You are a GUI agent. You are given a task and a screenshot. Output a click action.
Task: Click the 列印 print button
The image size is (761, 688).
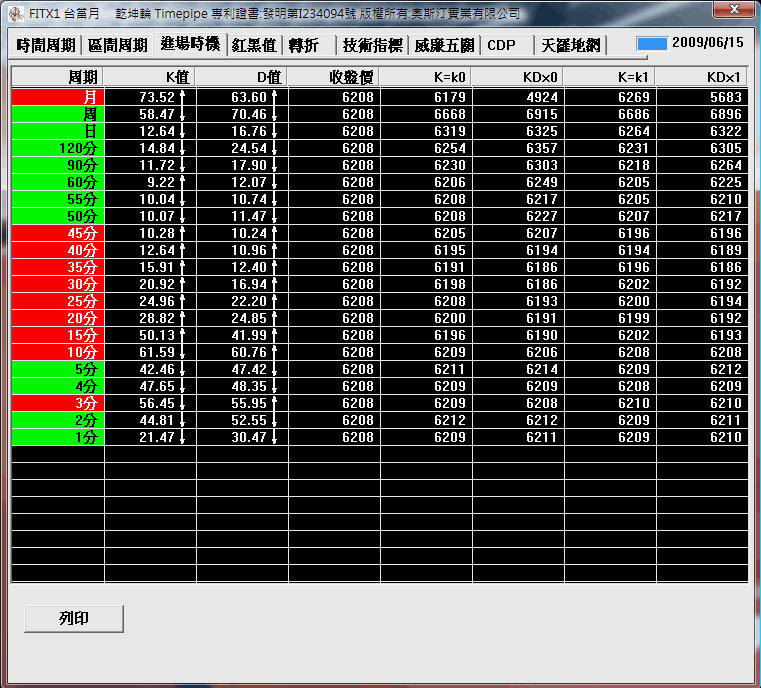74,619
